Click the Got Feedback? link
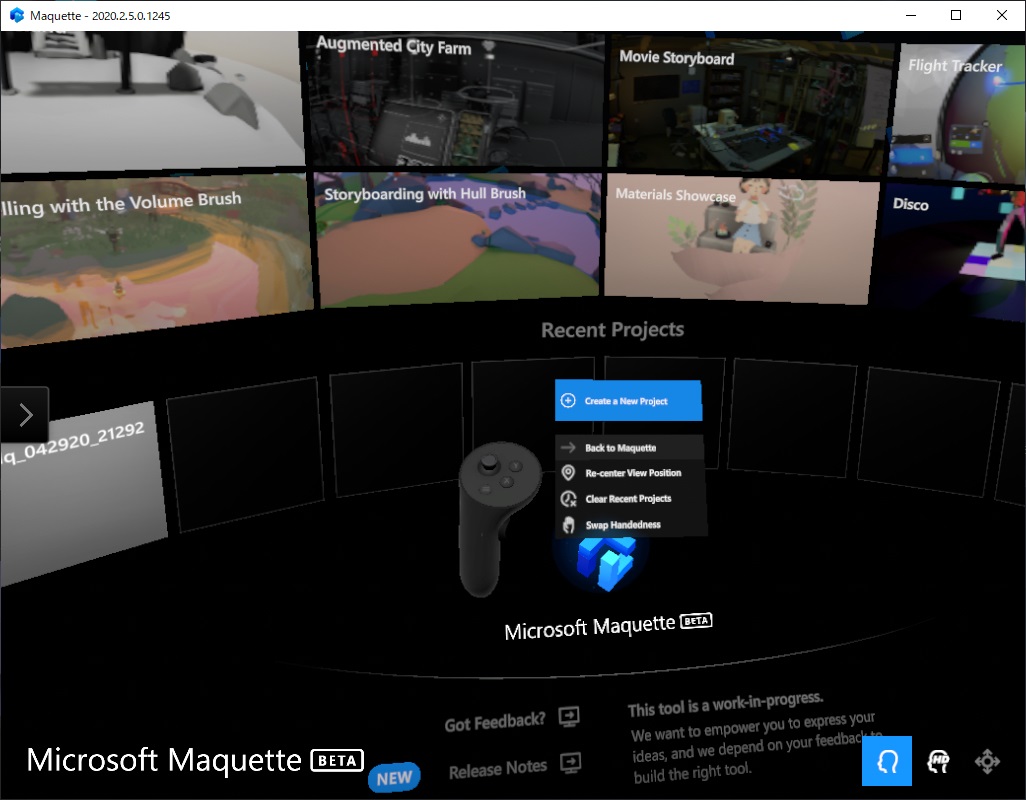This screenshot has height=800, width=1026. tap(495, 722)
